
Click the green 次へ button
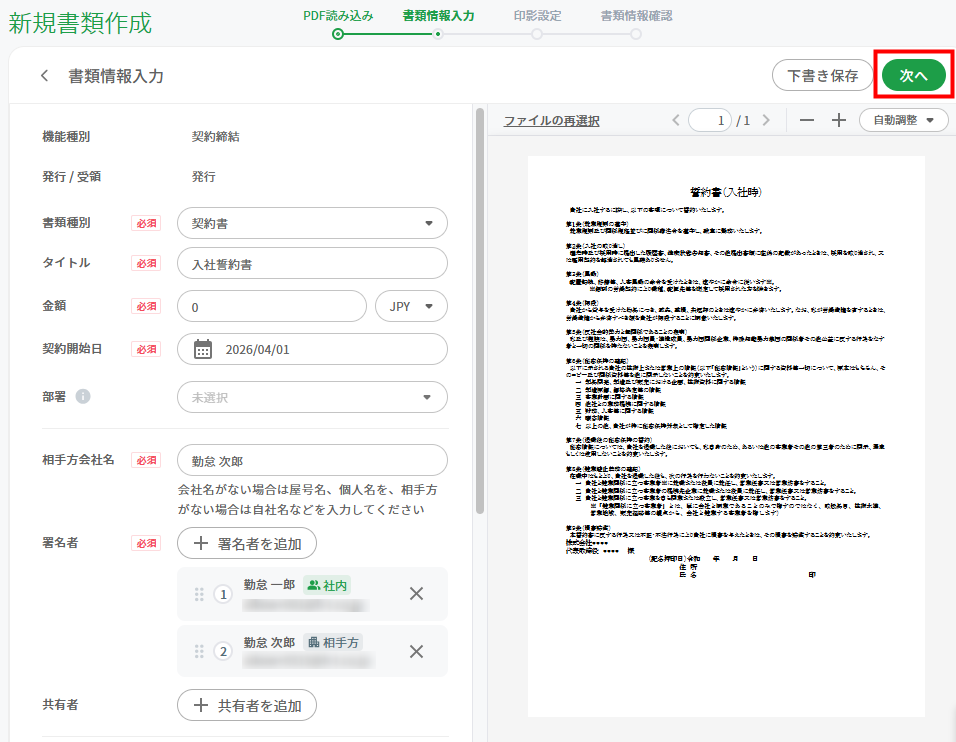[x=913, y=76]
